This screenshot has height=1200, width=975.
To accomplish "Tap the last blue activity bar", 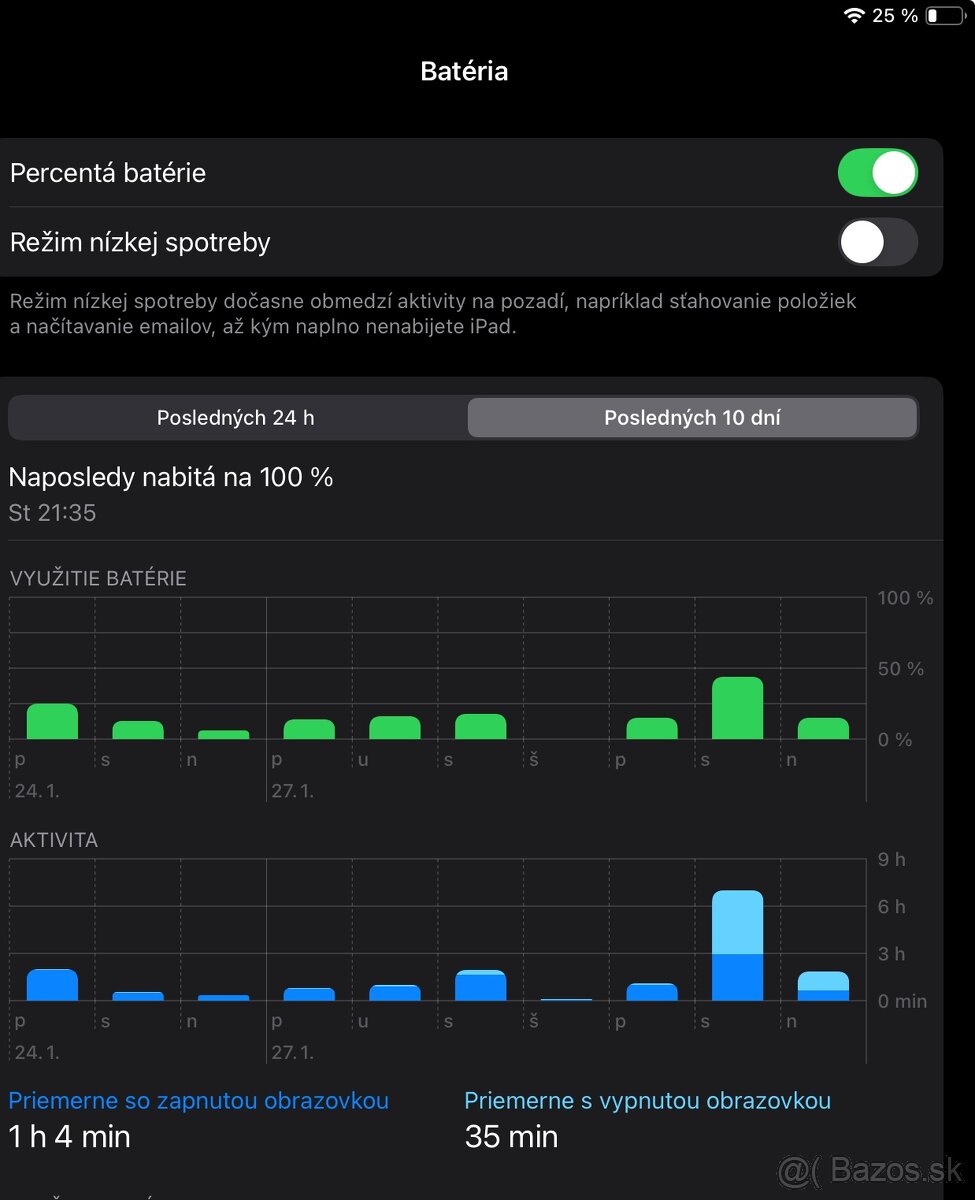I will (823, 986).
